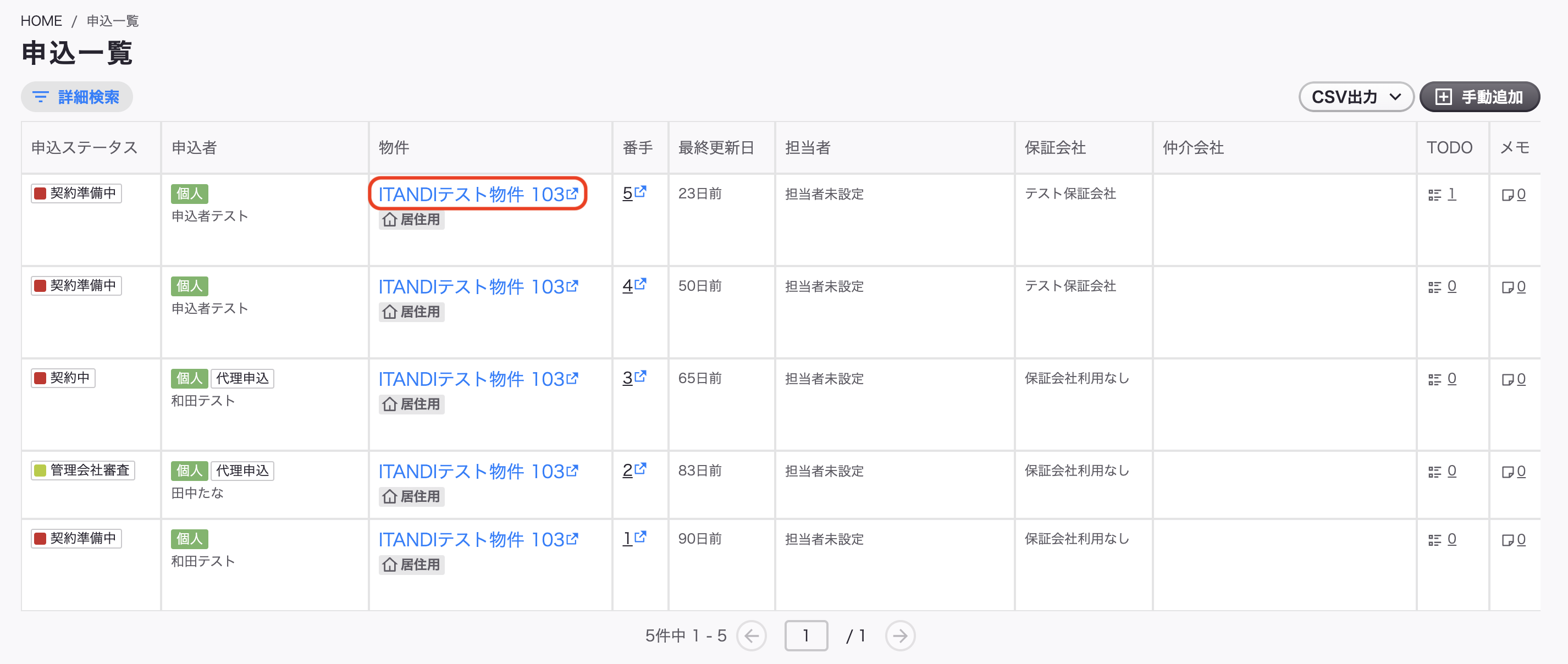The image size is (1568, 664).
Task: Click 居住用 tag in the 23日前 row
Action: [411, 220]
